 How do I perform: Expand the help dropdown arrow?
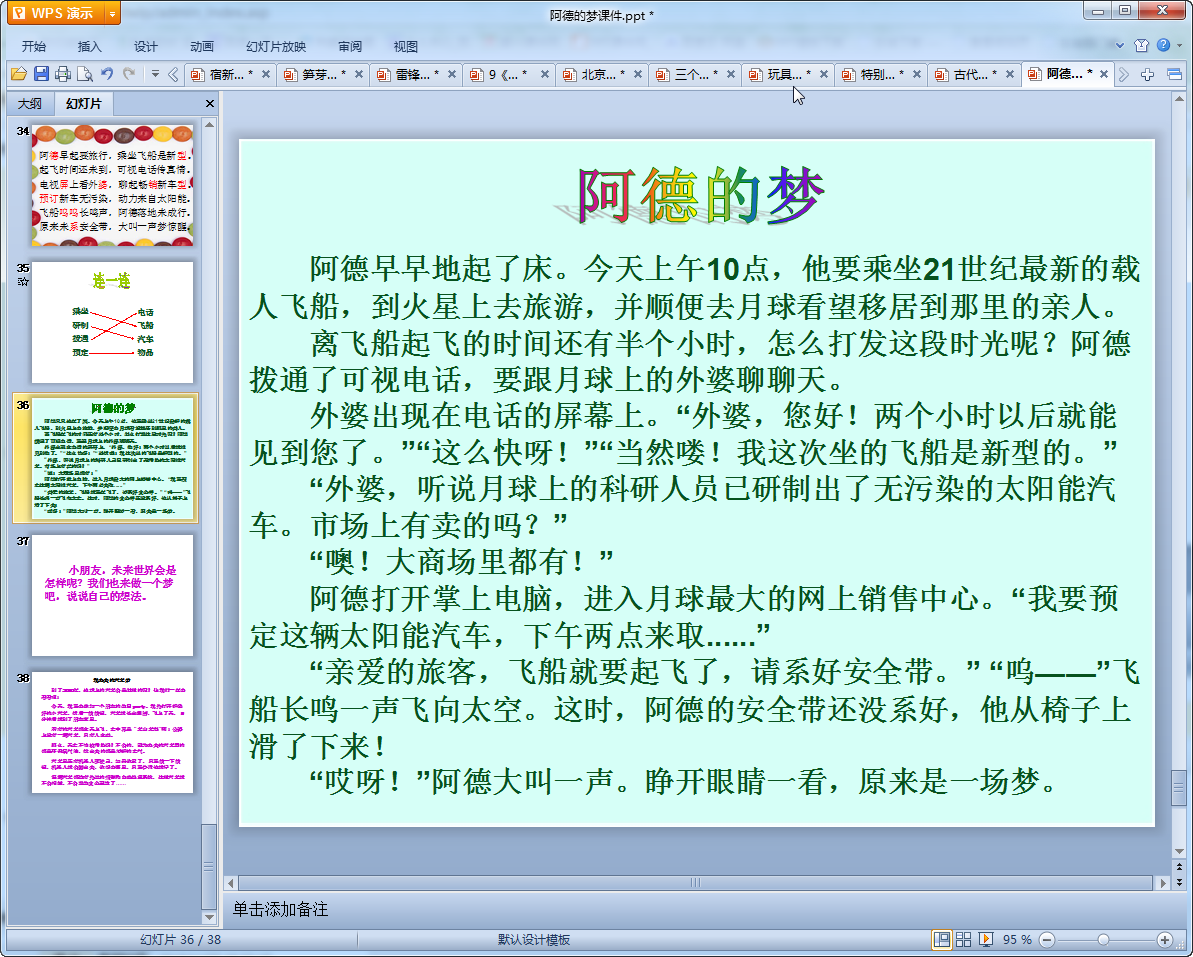point(1179,46)
